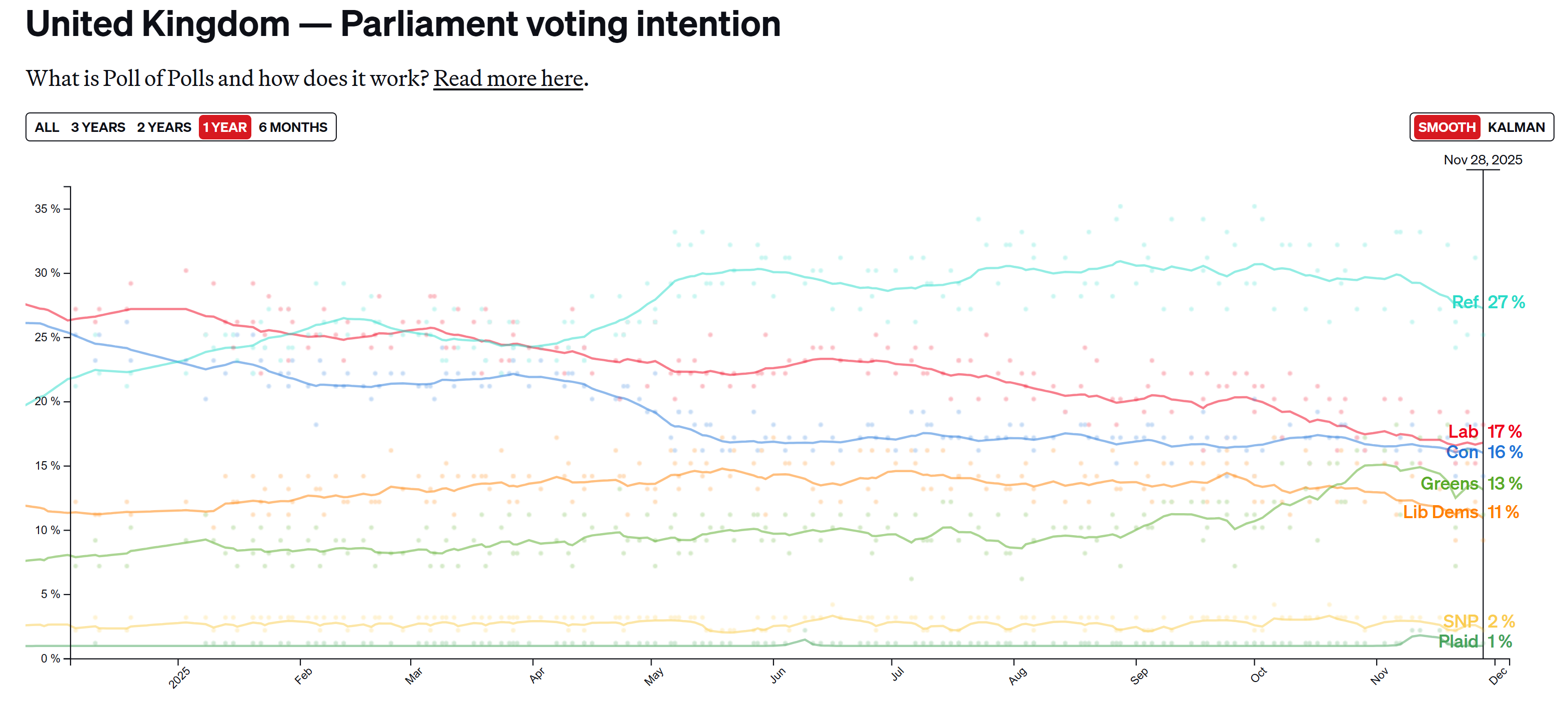Select the ALL time range
The height and width of the screenshot is (705, 1568).
47,127
